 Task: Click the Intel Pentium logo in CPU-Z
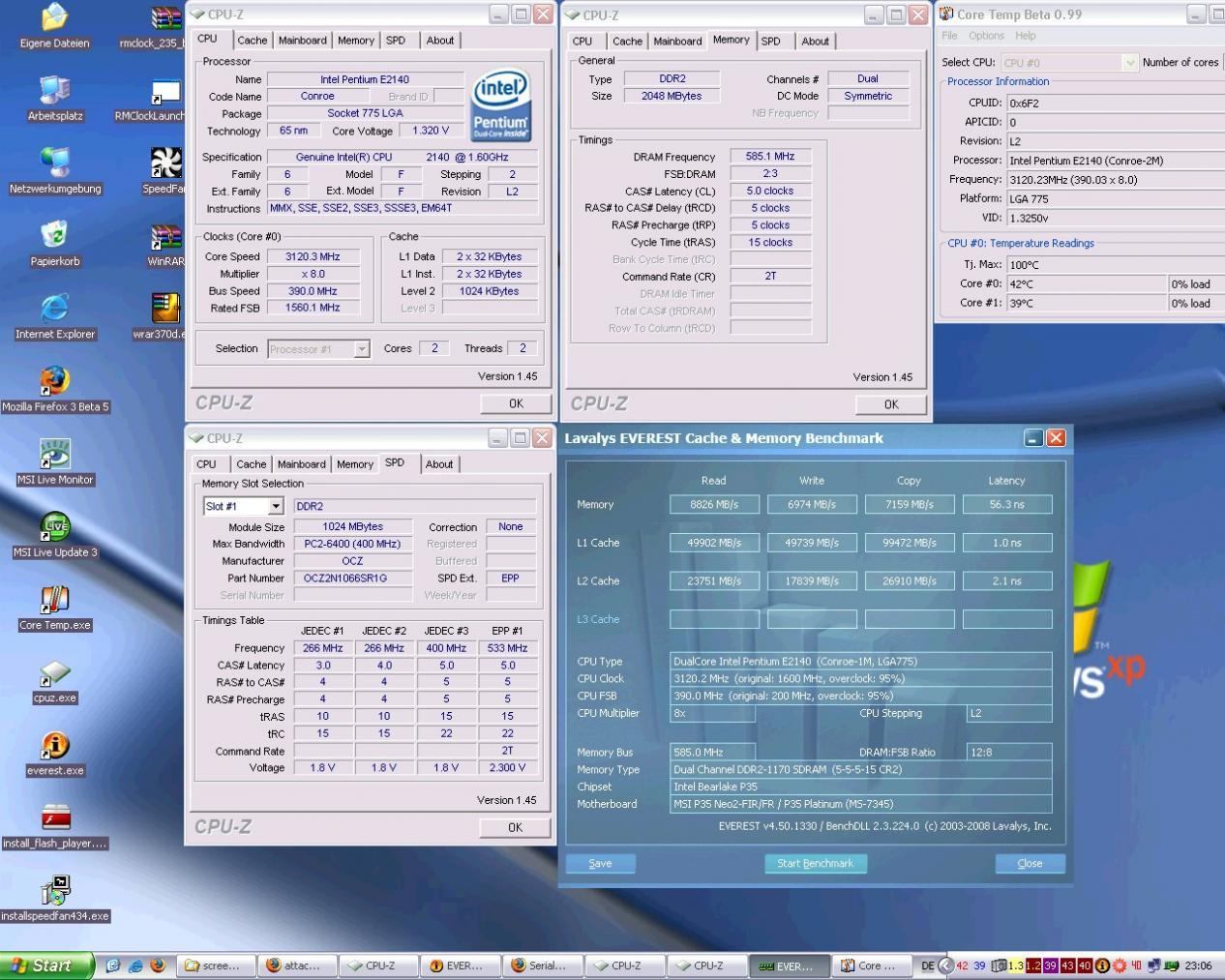(x=500, y=105)
